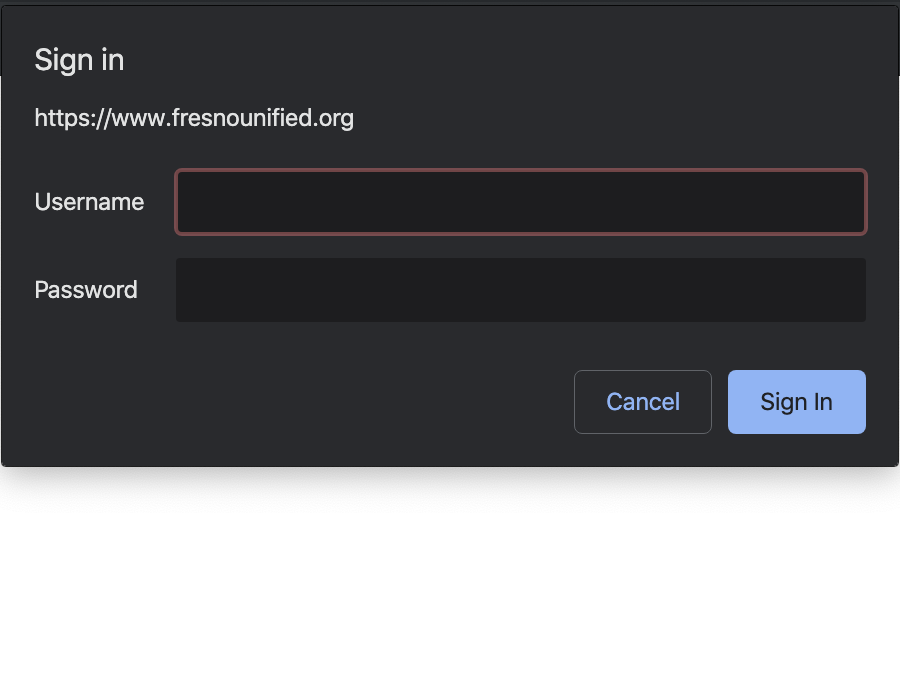Image resolution: width=900 pixels, height=700 pixels.
Task: Choose Cancel to close the prompt
Action: (642, 401)
